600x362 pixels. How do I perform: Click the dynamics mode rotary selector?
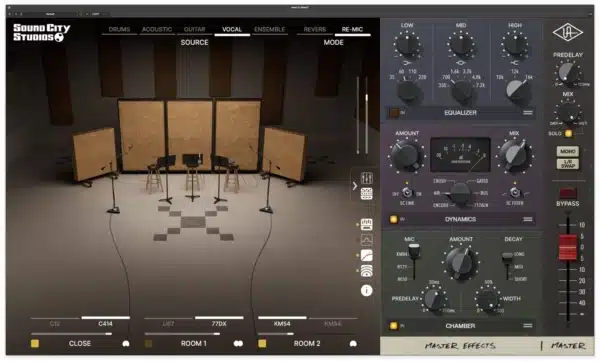[x=460, y=193]
